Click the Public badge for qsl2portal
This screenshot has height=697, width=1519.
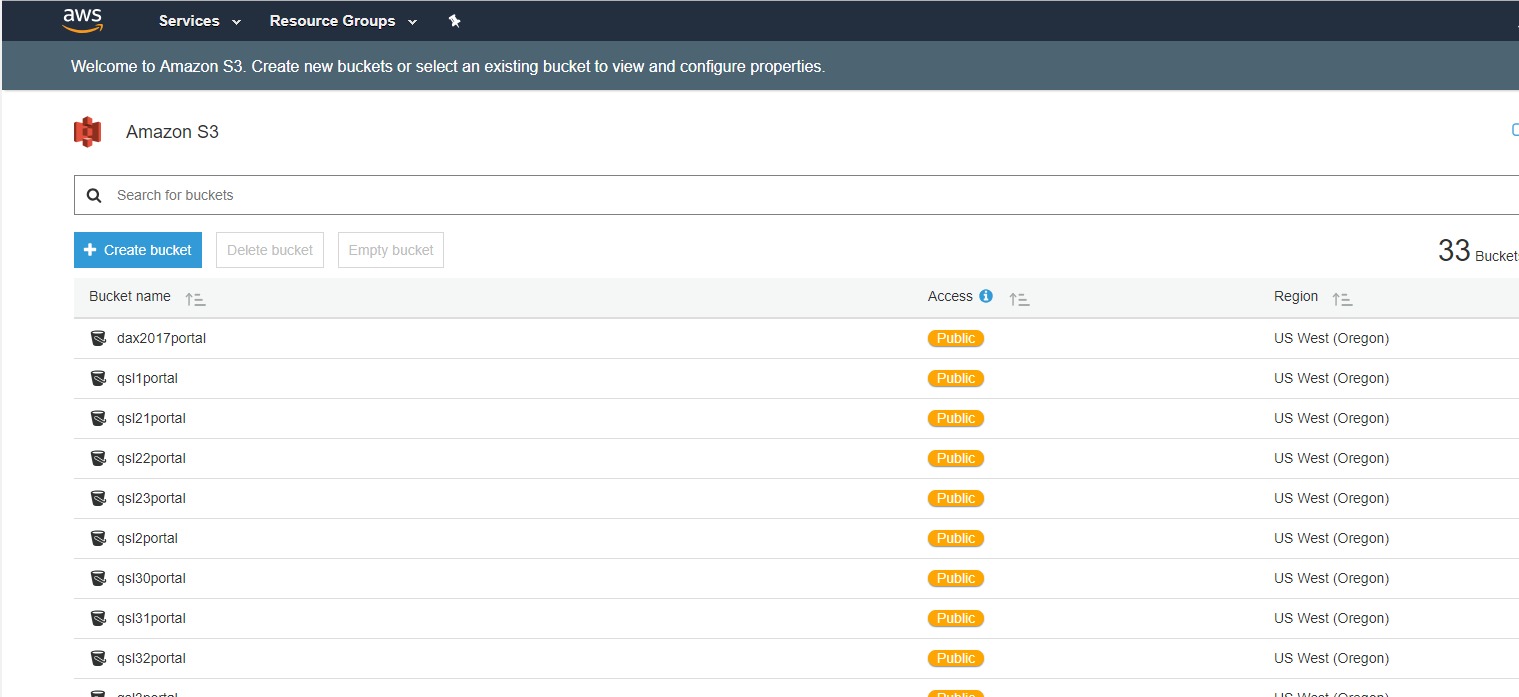point(956,538)
